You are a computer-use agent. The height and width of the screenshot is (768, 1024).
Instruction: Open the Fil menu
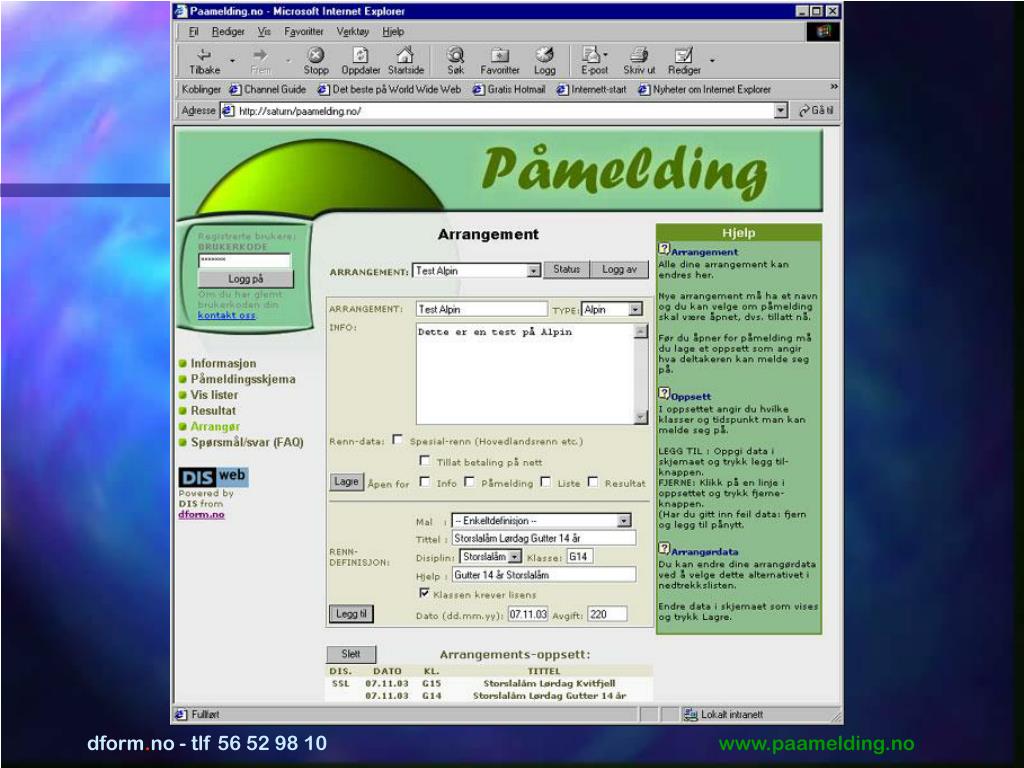tap(193, 31)
